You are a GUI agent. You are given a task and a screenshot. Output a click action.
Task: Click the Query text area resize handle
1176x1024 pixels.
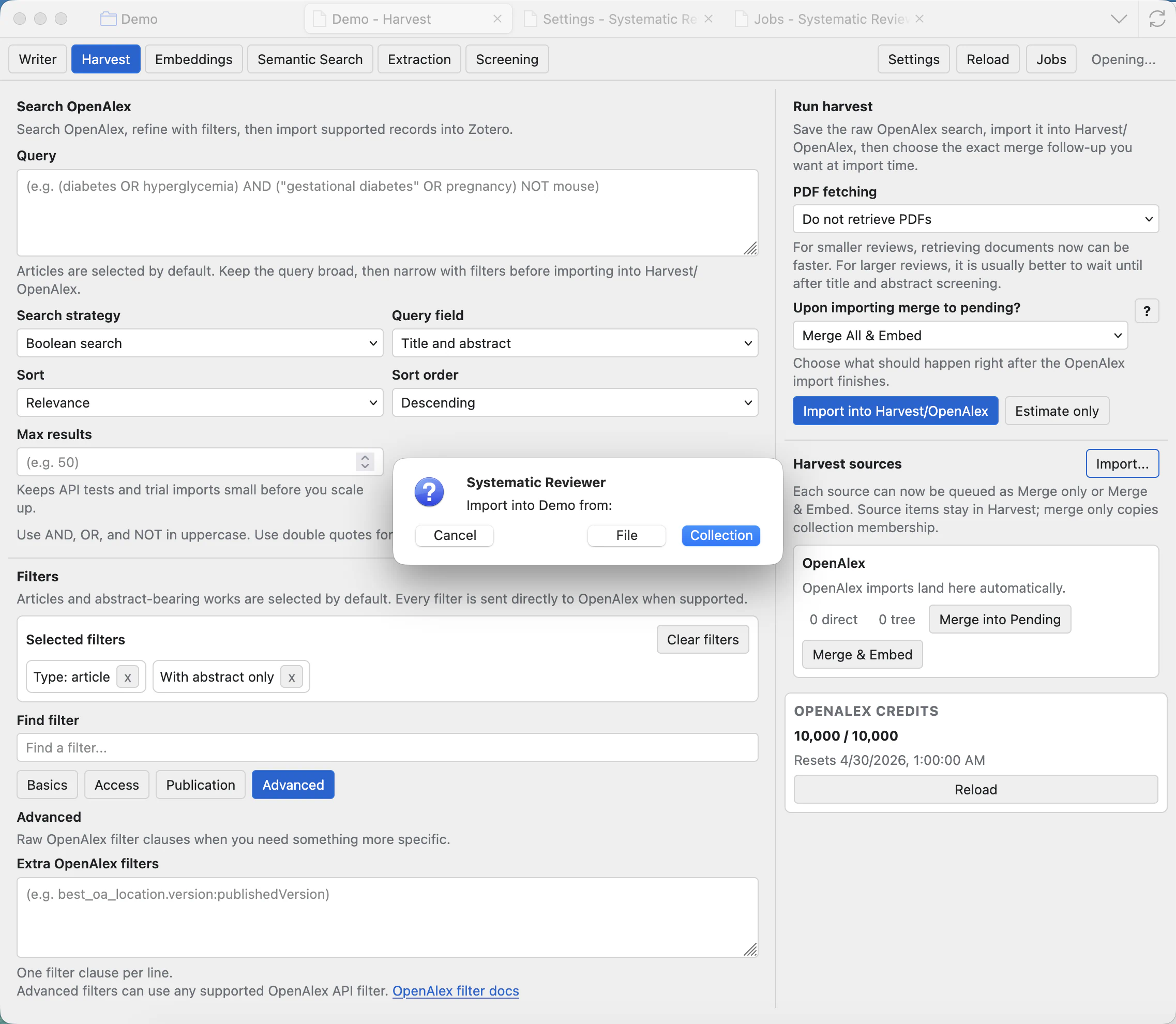[750, 248]
